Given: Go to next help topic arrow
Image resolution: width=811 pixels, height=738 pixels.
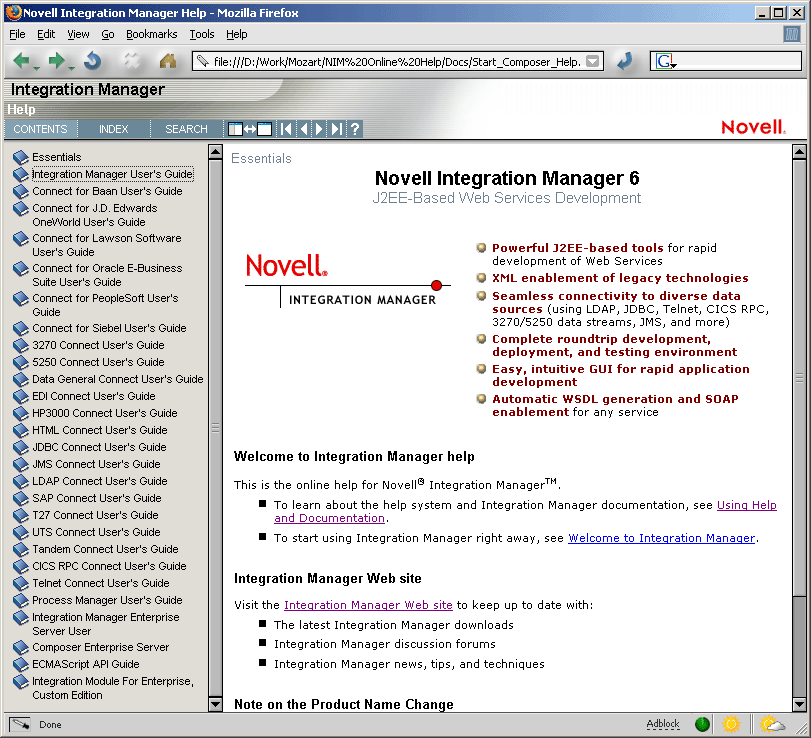Looking at the screenshot, I should [319, 129].
